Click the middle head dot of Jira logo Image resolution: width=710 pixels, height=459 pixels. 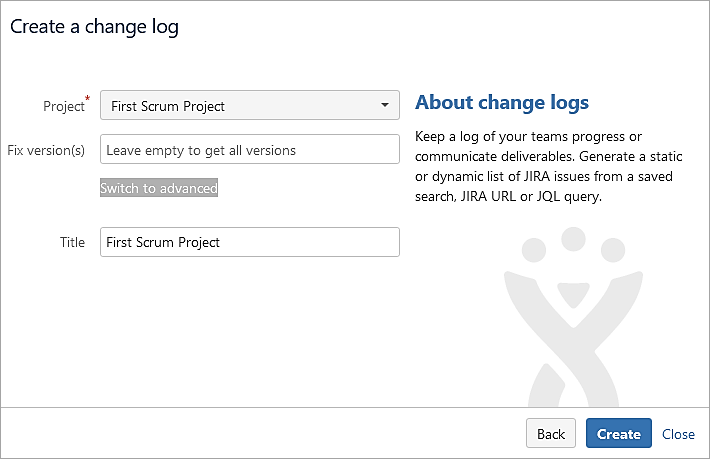click(573, 239)
